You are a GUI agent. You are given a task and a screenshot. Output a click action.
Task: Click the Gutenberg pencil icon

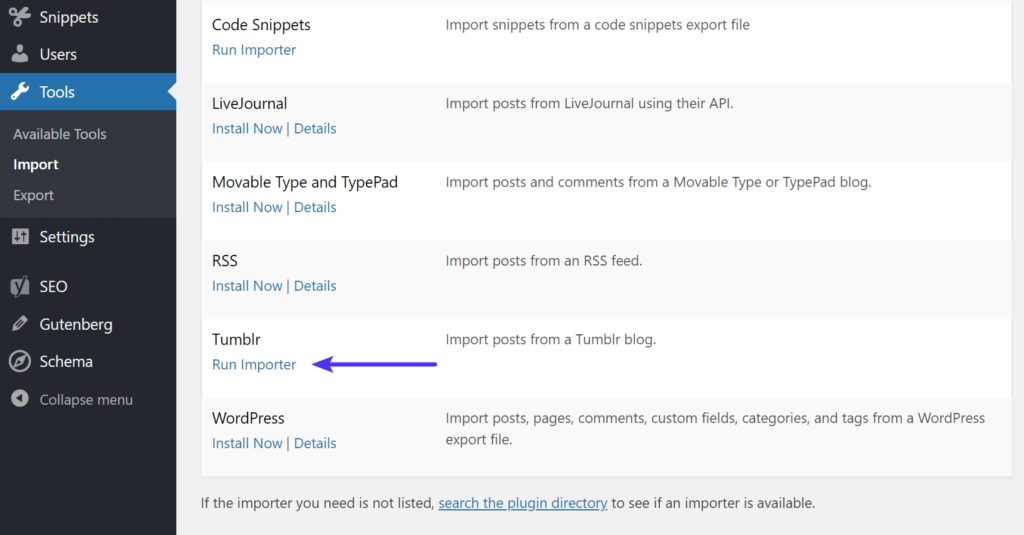tap(20, 324)
